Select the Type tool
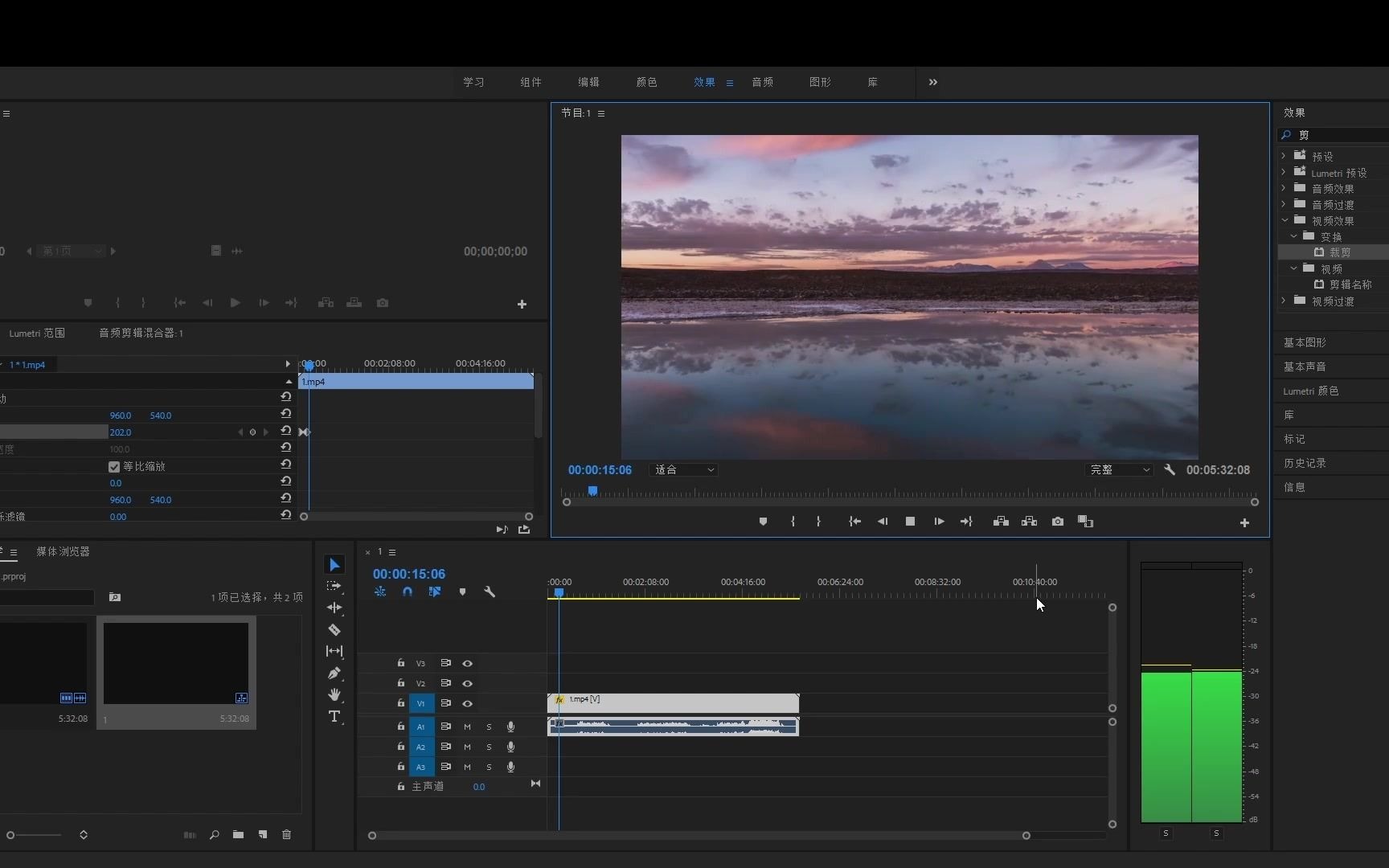This screenshot has width=1389, height=868. (334, 716)
